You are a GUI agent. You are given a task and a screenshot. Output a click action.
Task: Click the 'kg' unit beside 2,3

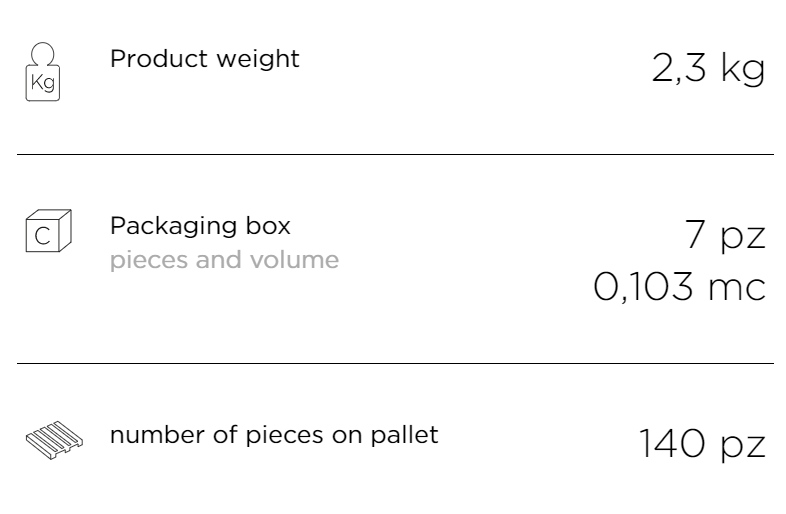743,69
